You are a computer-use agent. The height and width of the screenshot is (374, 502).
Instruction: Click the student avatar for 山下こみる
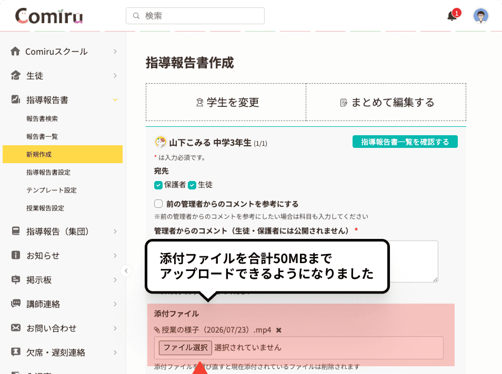coord(160,142)
